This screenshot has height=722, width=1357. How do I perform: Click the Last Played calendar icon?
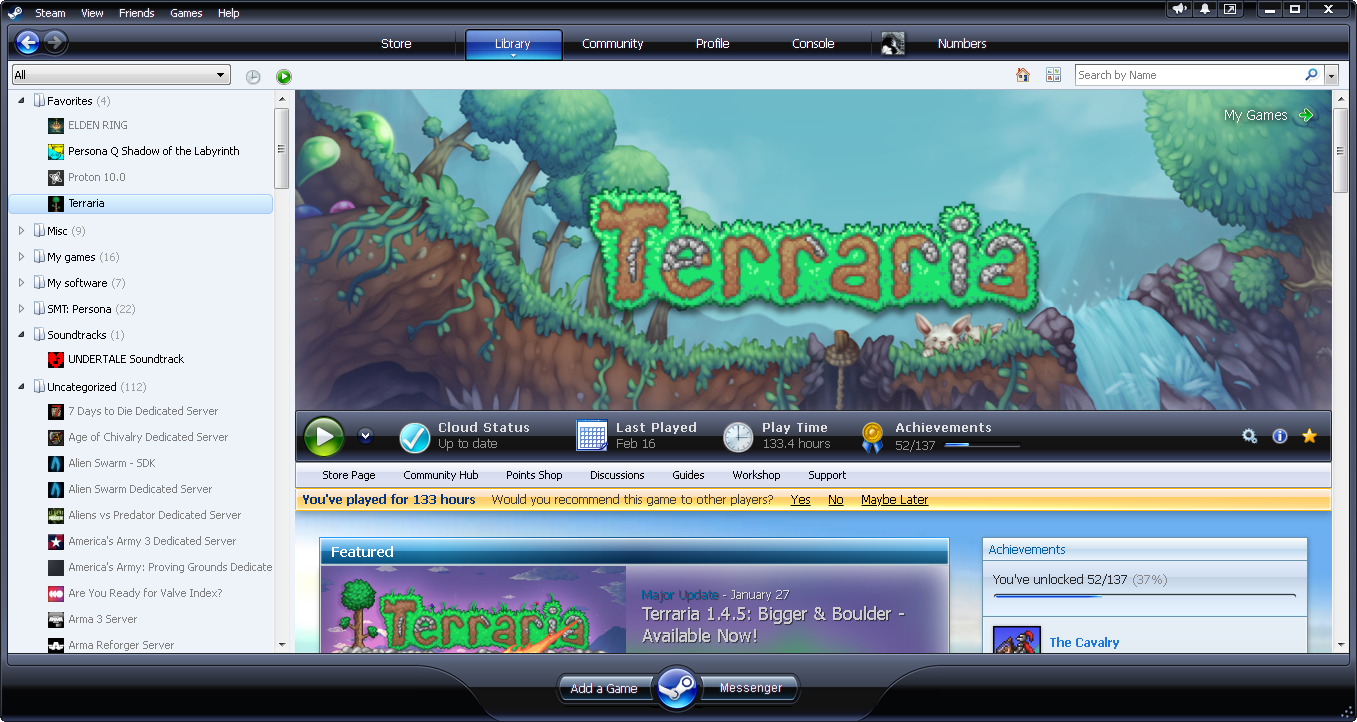[x=592, y=436]
